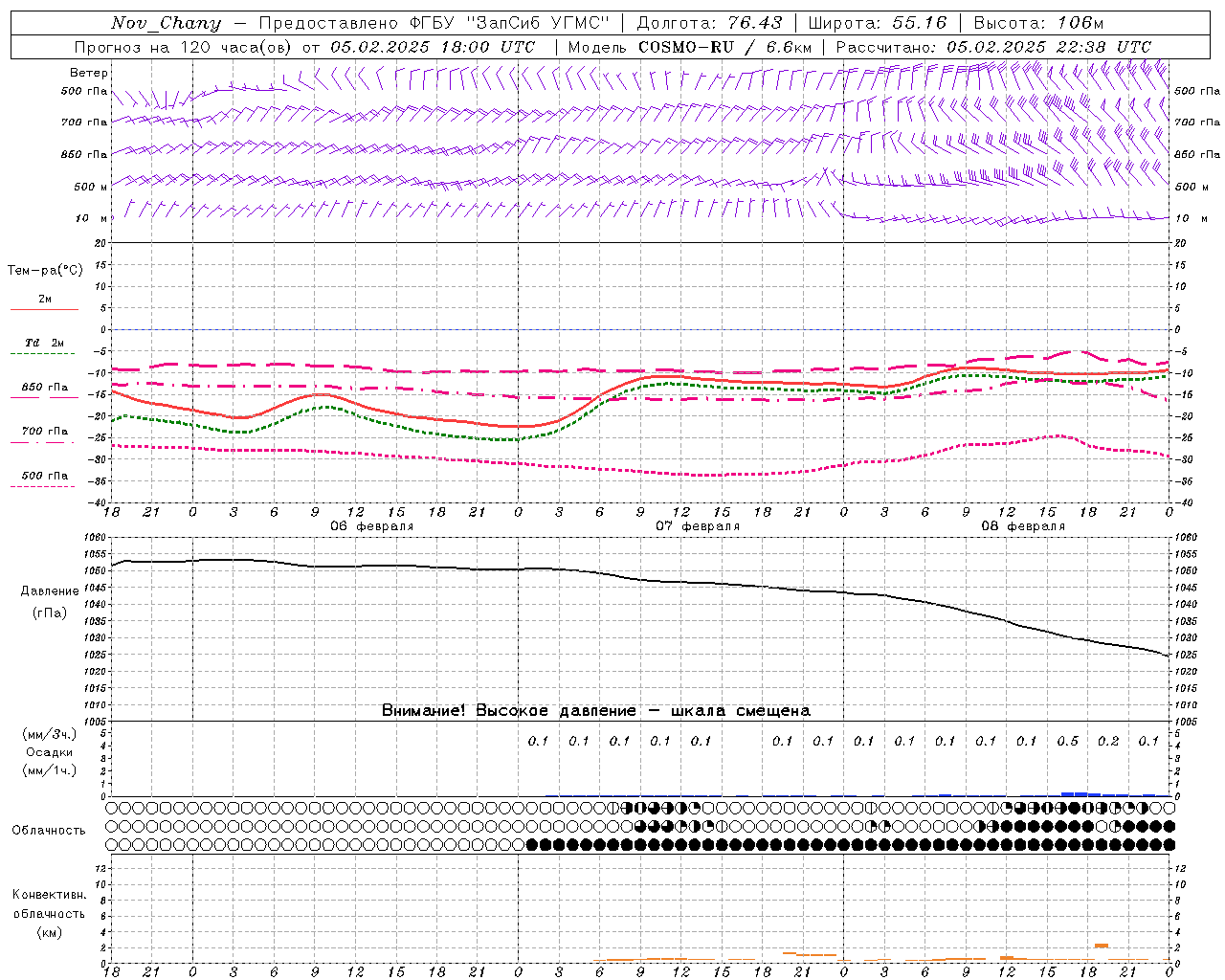Click the '07 февраля' date label
The width and height of the screenshot is (1225, 980).
[x=698, y=526]
